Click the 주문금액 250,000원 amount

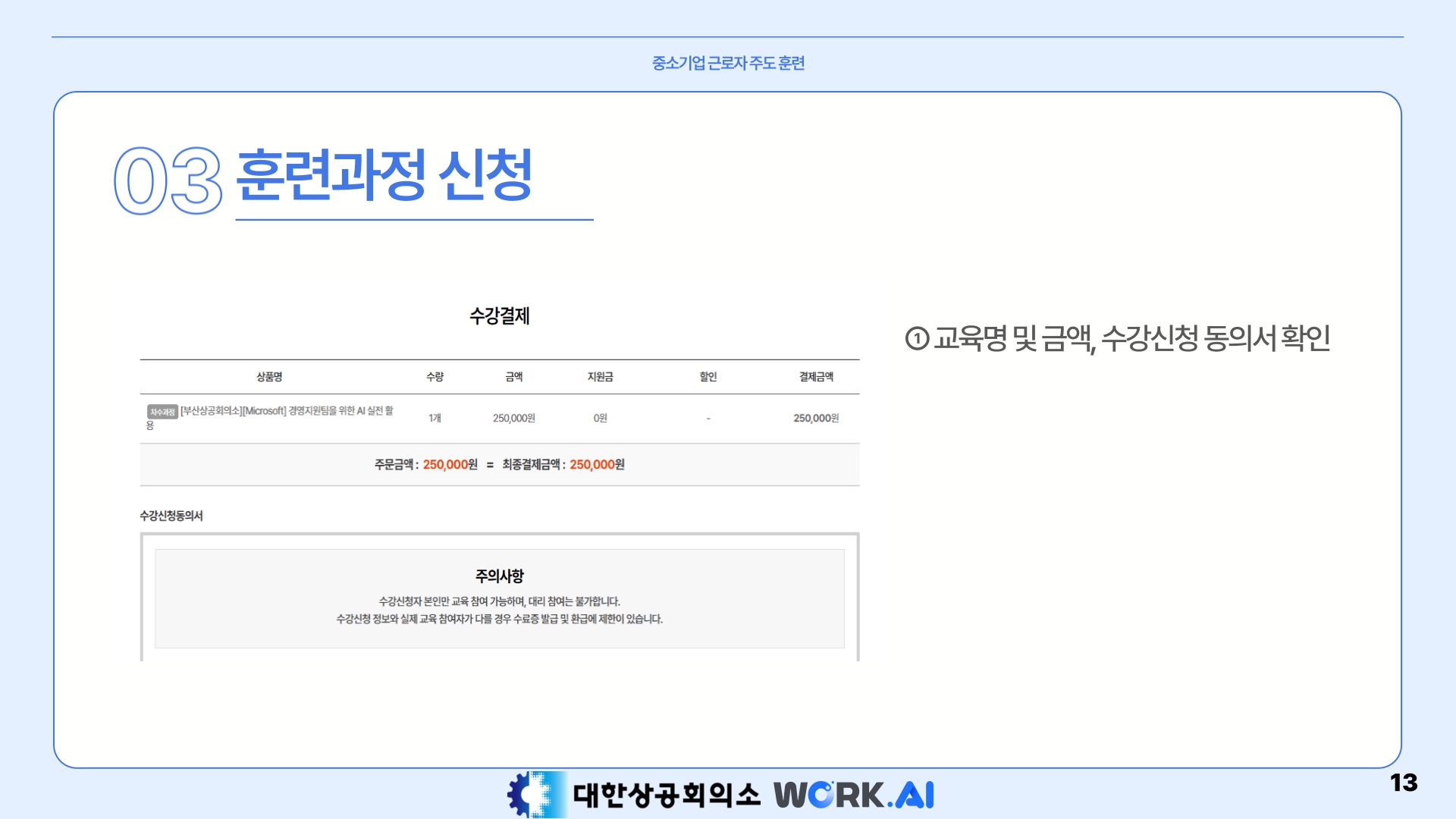[x=450, y=465]
